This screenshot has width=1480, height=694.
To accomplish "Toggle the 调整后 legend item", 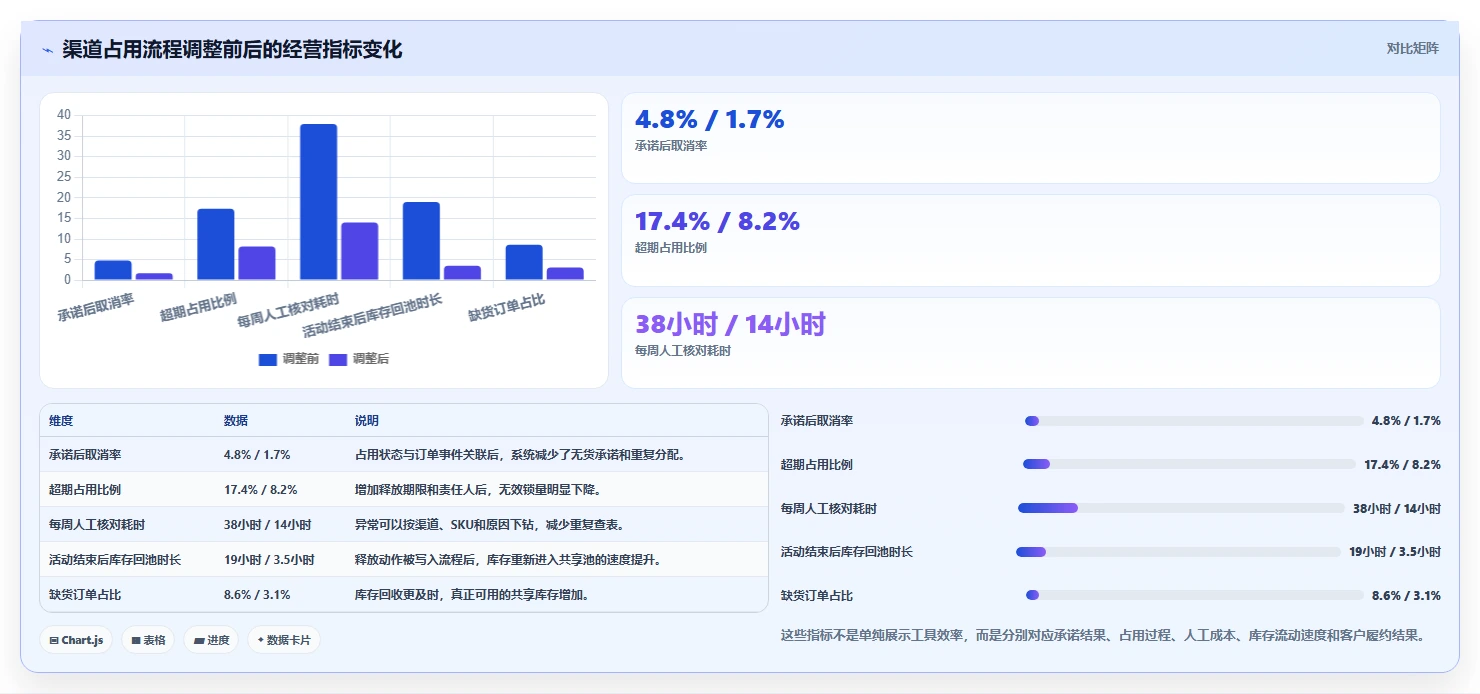I will click(x=359, y=359).
